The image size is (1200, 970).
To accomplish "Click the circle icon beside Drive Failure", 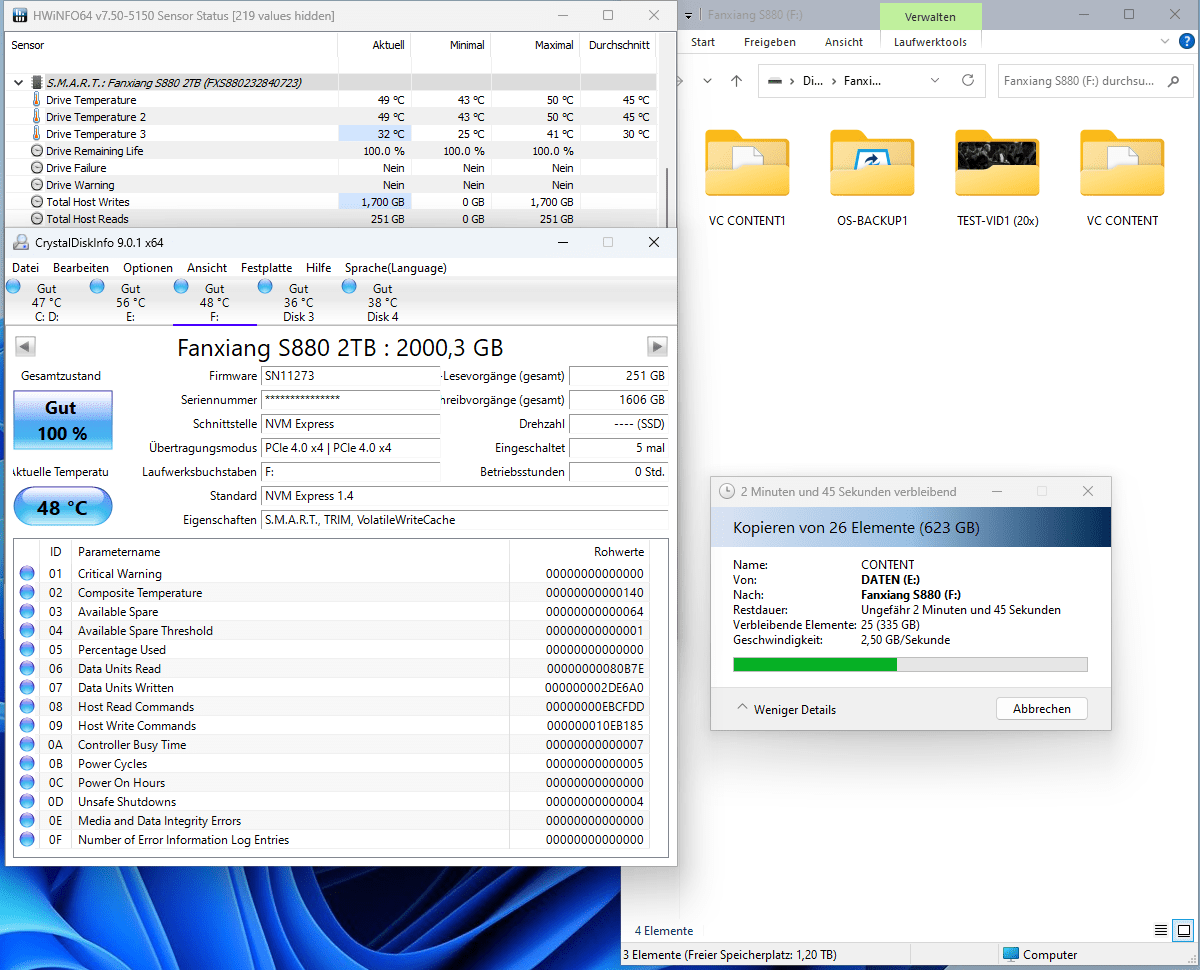I will pos(37,168).
